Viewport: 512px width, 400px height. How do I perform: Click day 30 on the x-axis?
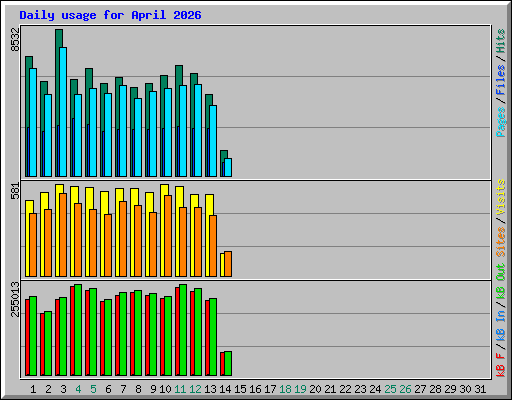point(465,389)
